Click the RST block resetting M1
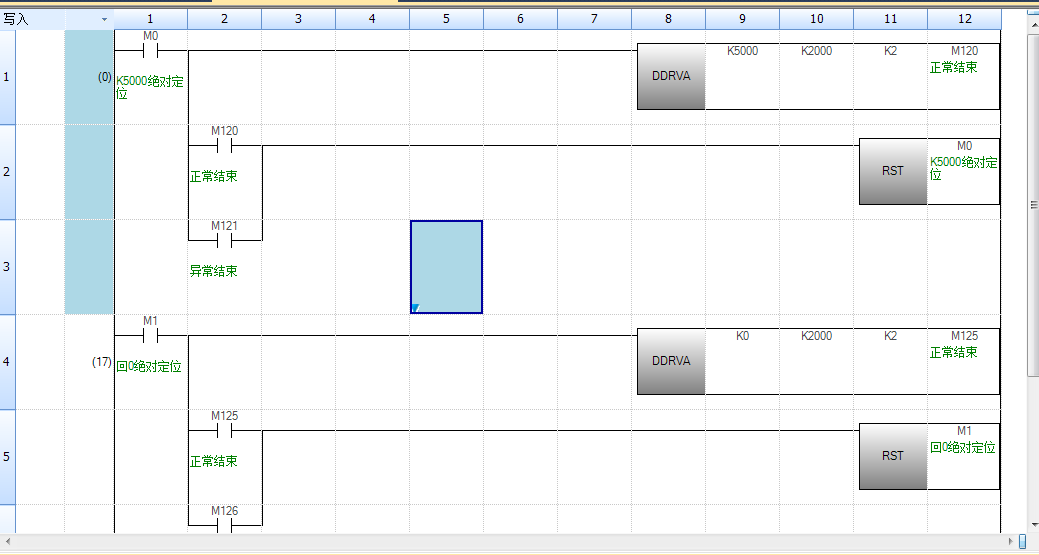This screenshot has width=1039, height=555. tap(893, 456)
